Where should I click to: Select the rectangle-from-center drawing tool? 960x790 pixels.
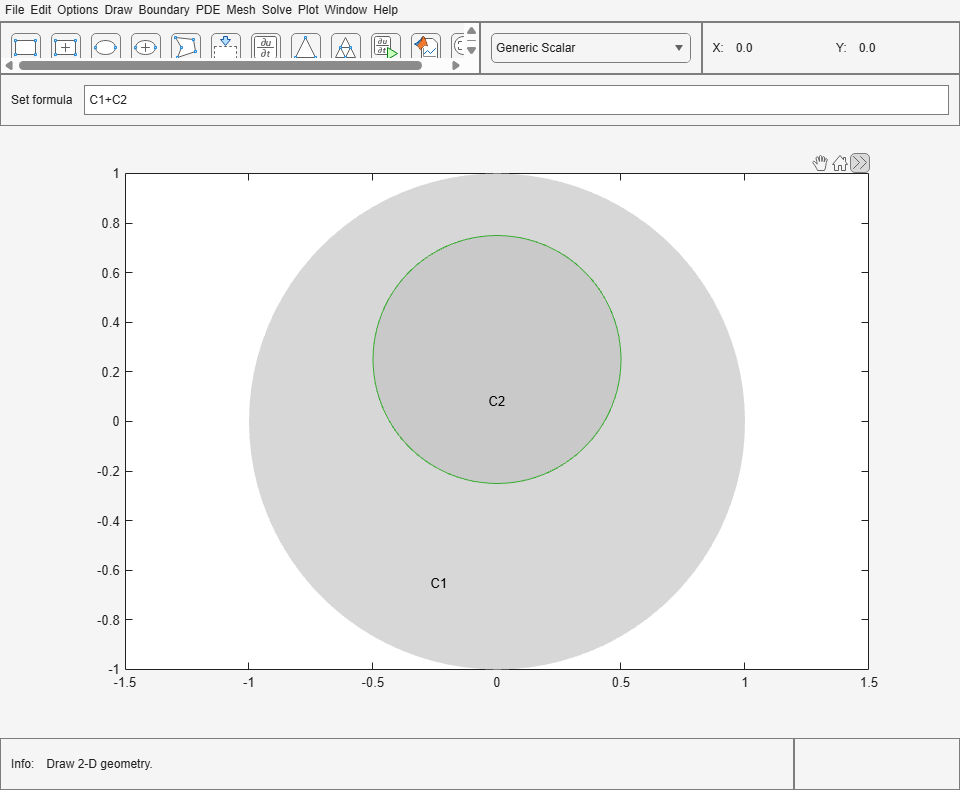point(65,46)
